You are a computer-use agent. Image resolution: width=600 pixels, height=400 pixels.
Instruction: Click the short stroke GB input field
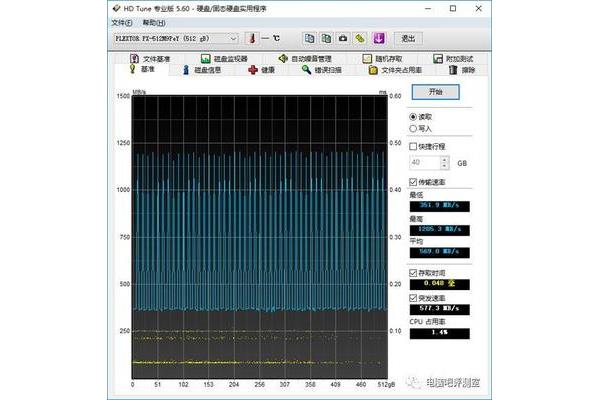pos(425,163)
